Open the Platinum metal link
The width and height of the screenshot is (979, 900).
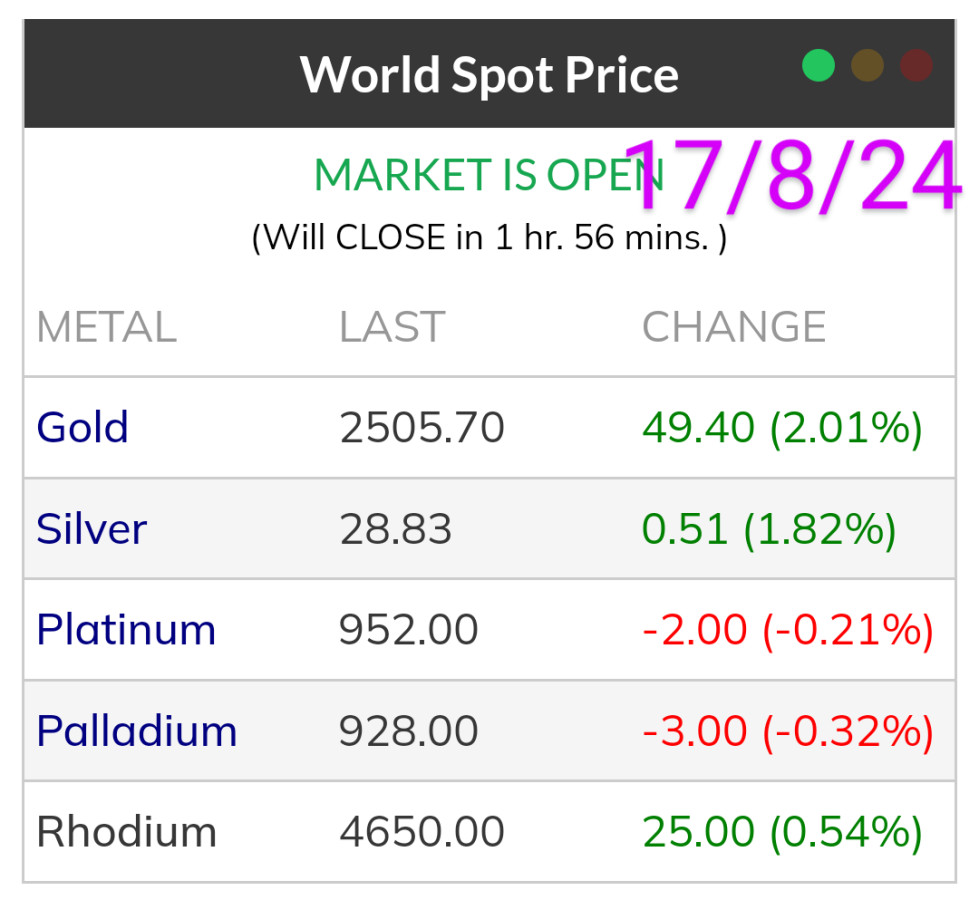pos(126,630)
